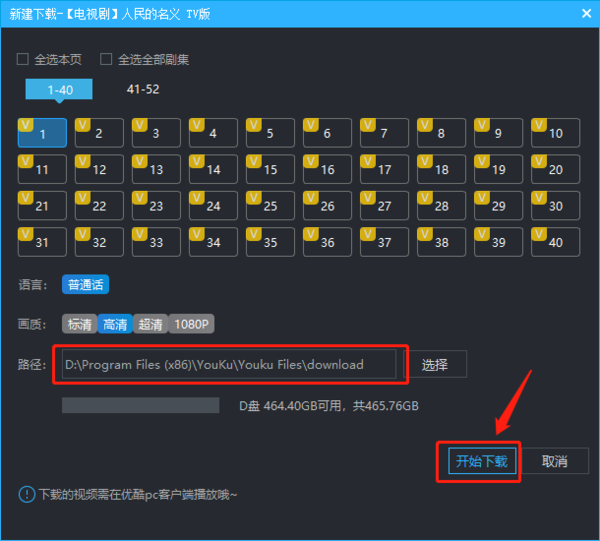Check the 全选本页 checkbox
The height and width of the screenshot is (541, 600).
click(23, 59)
